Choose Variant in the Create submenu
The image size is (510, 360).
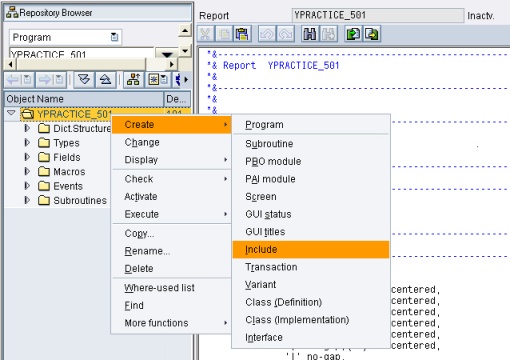point(311,285)
